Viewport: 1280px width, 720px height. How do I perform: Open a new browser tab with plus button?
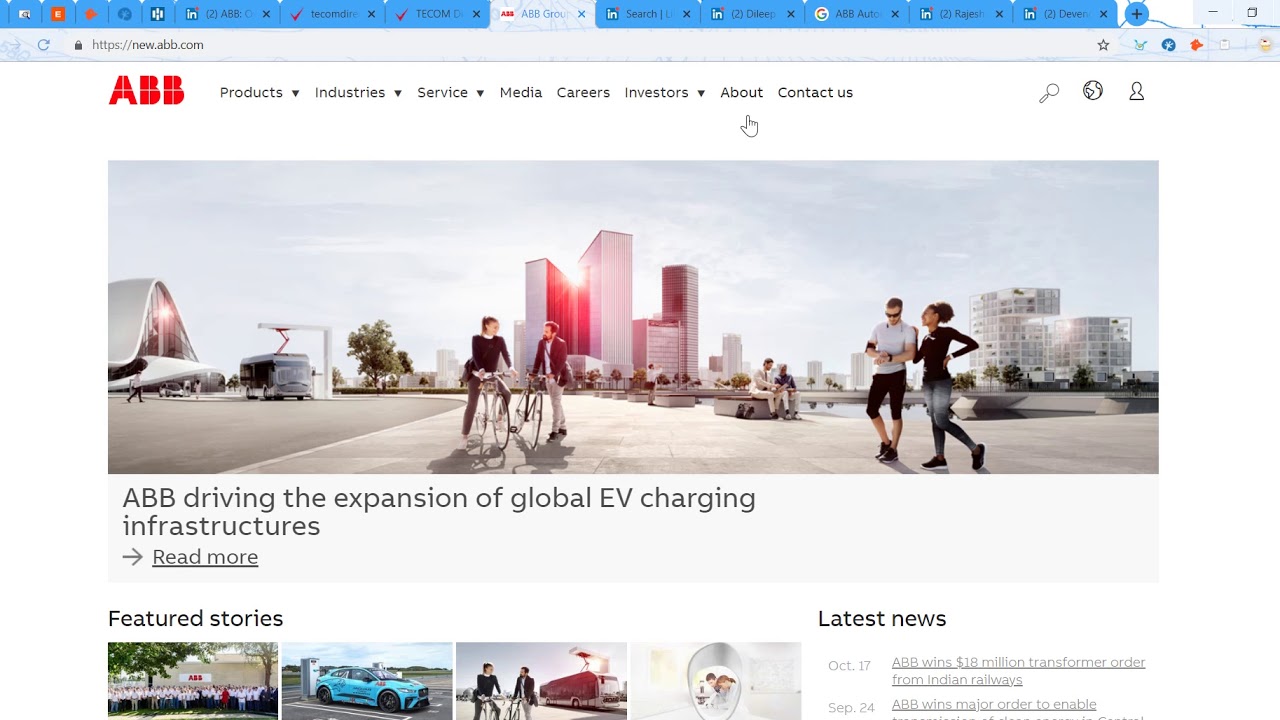pyautogui.click(x=1136, y=14)
